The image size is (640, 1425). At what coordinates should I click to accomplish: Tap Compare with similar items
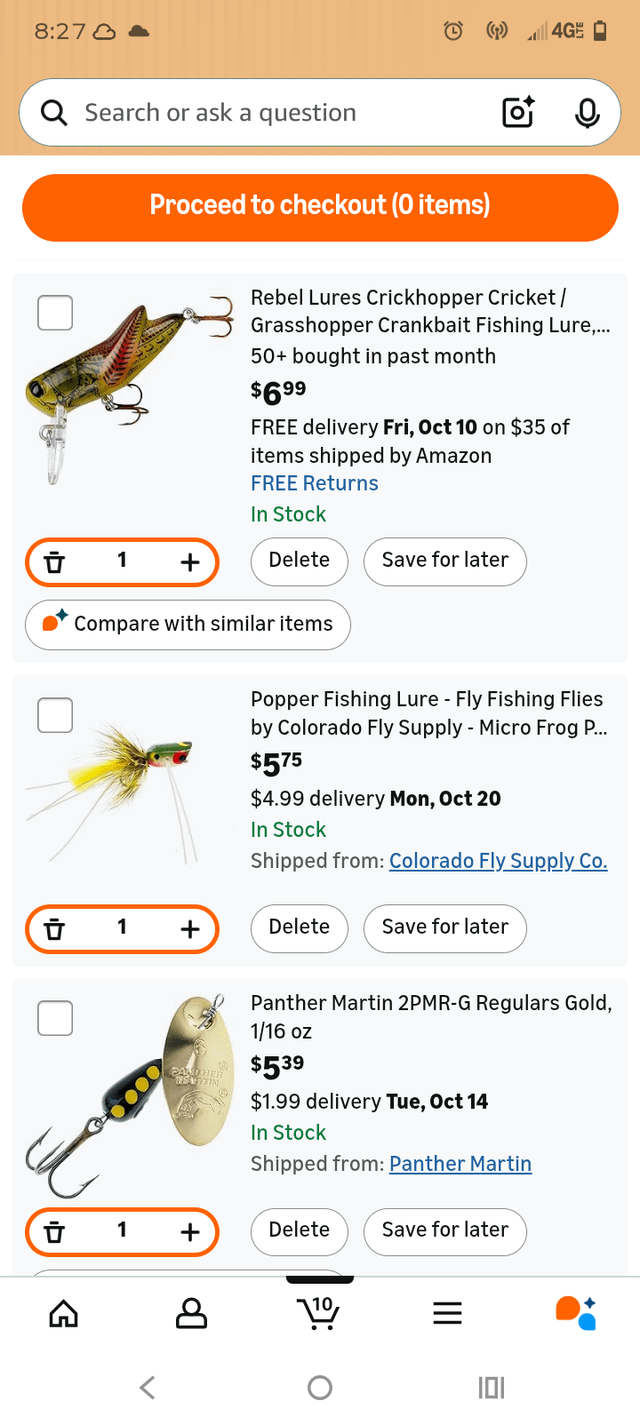click(x=188, y=624)
